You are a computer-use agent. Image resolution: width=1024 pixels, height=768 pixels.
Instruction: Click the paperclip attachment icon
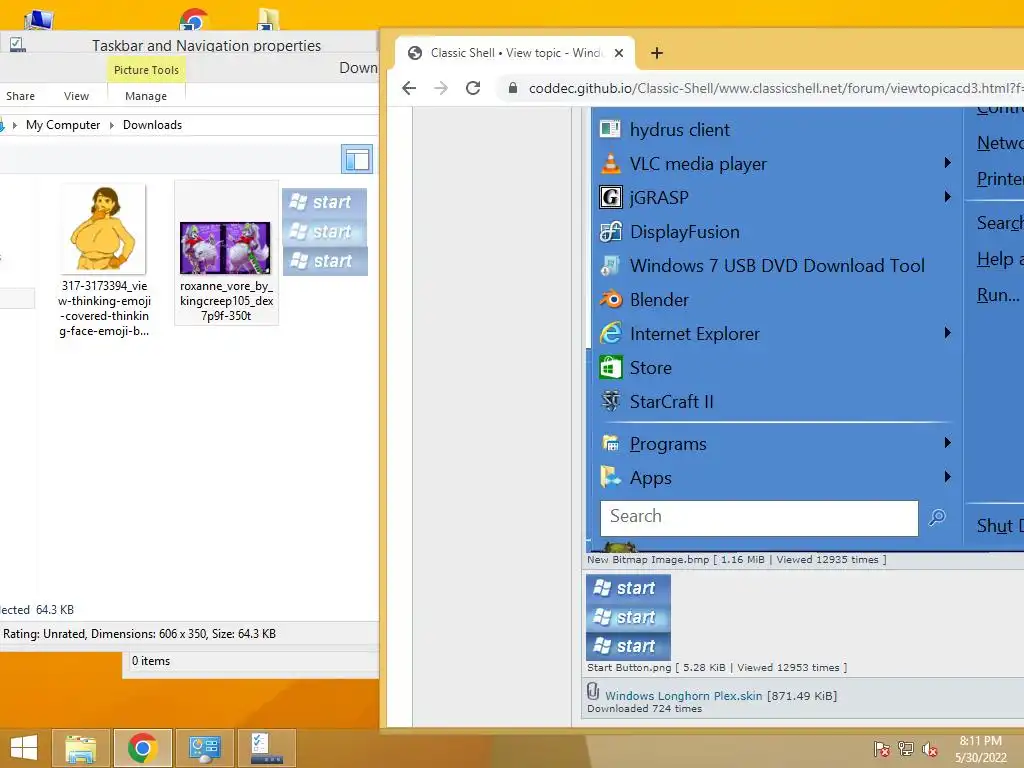tap(593, 692)
